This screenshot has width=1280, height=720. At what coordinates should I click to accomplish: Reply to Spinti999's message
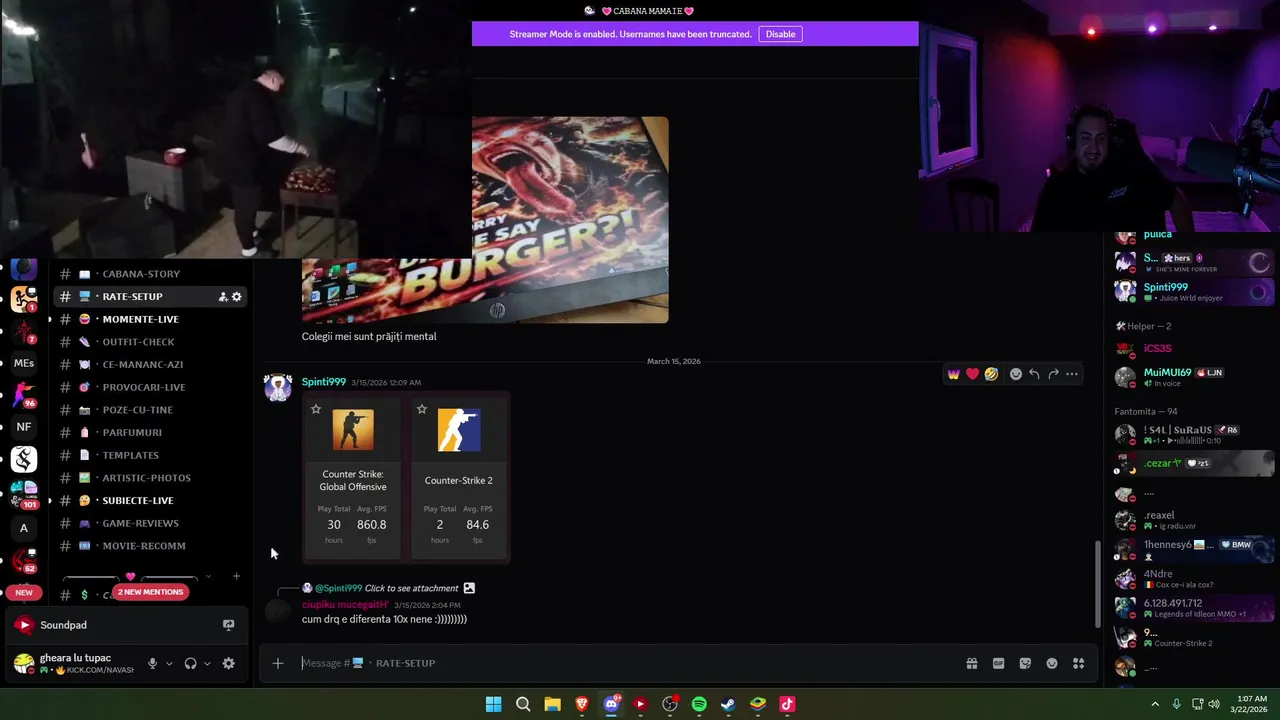coord(1034,374)
